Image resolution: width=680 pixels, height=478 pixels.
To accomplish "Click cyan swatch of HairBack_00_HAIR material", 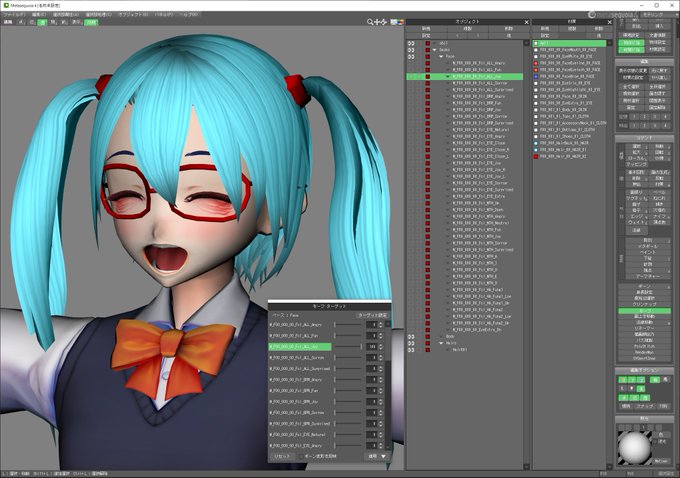I will pyautogui.click(x=536, y=143).
